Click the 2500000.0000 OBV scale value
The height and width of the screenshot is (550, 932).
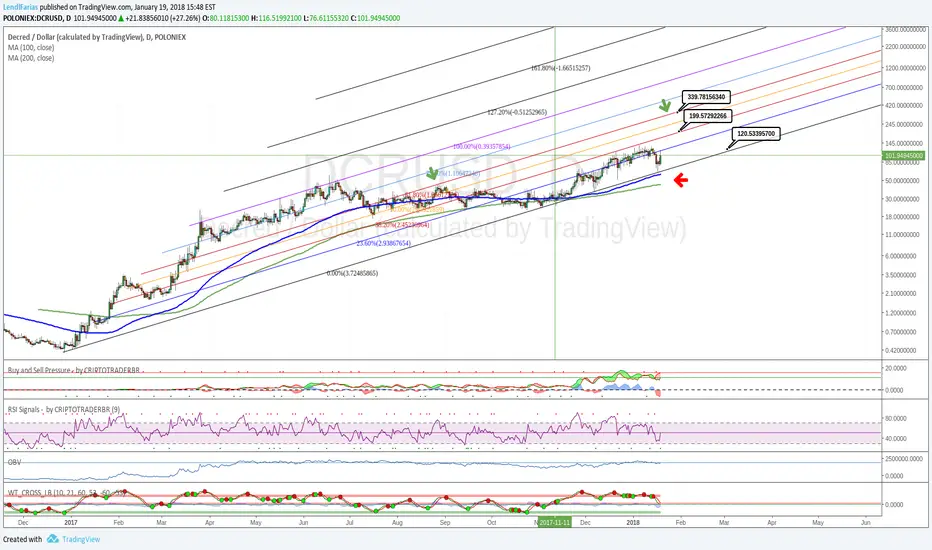[904, 459]
